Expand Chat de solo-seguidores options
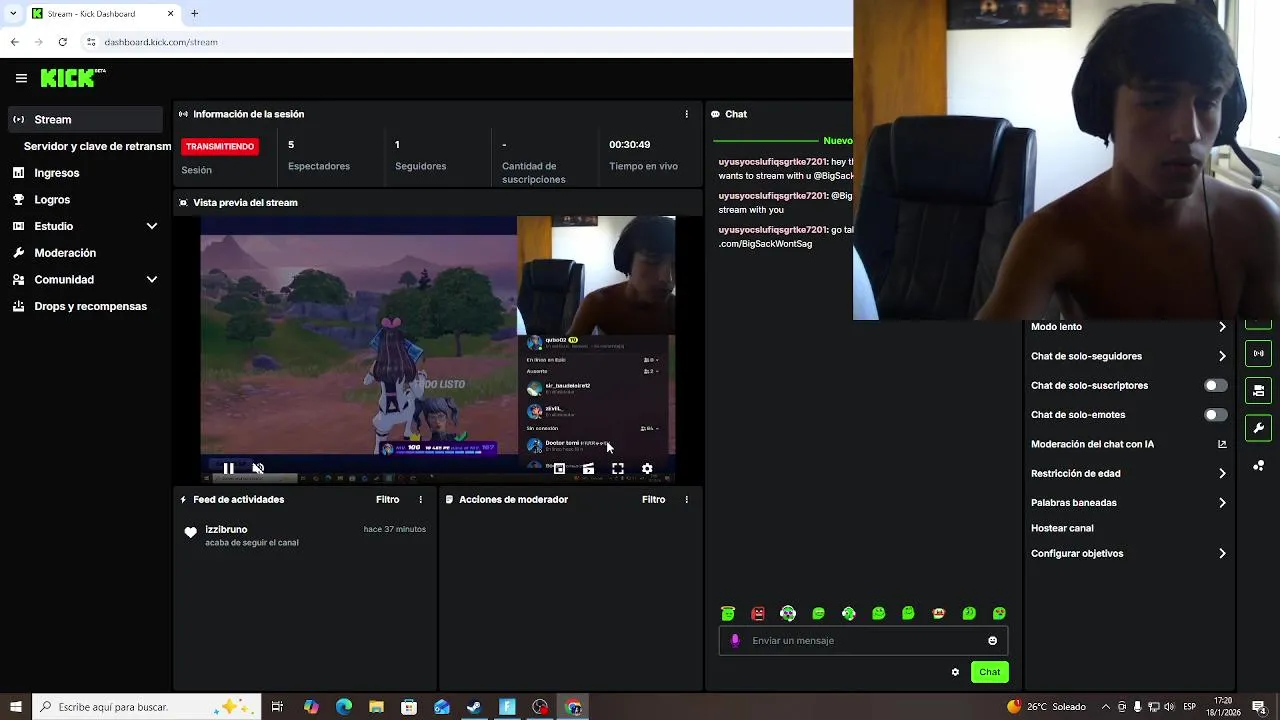The height and width of the screenshot is (720, 1280). [1222, 356]
